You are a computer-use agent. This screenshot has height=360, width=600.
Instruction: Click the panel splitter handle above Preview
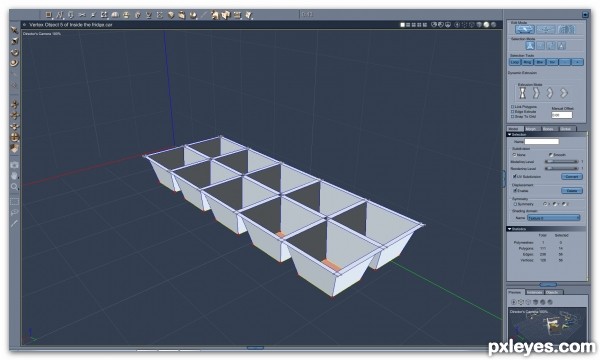548,285
